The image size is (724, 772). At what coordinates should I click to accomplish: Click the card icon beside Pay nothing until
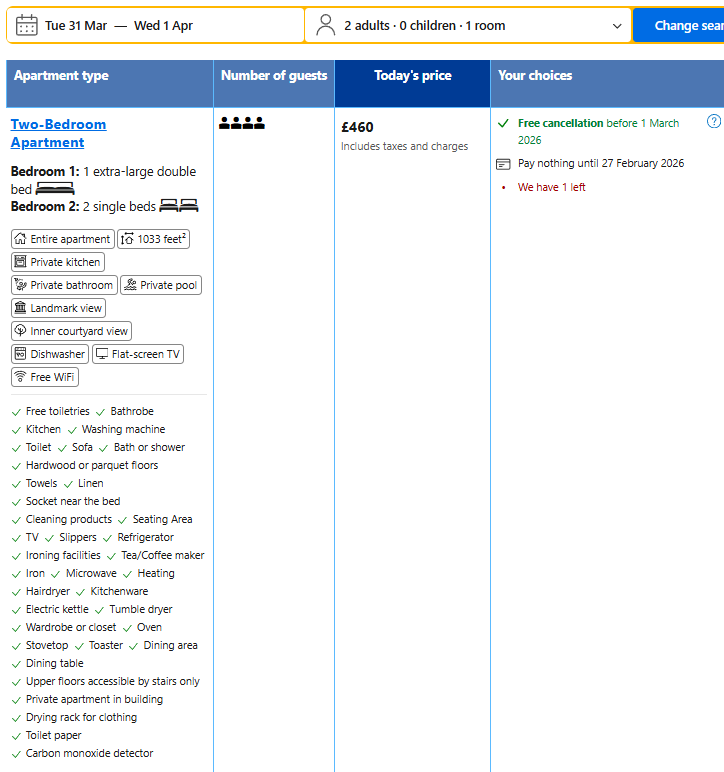[x=503, y=164]
